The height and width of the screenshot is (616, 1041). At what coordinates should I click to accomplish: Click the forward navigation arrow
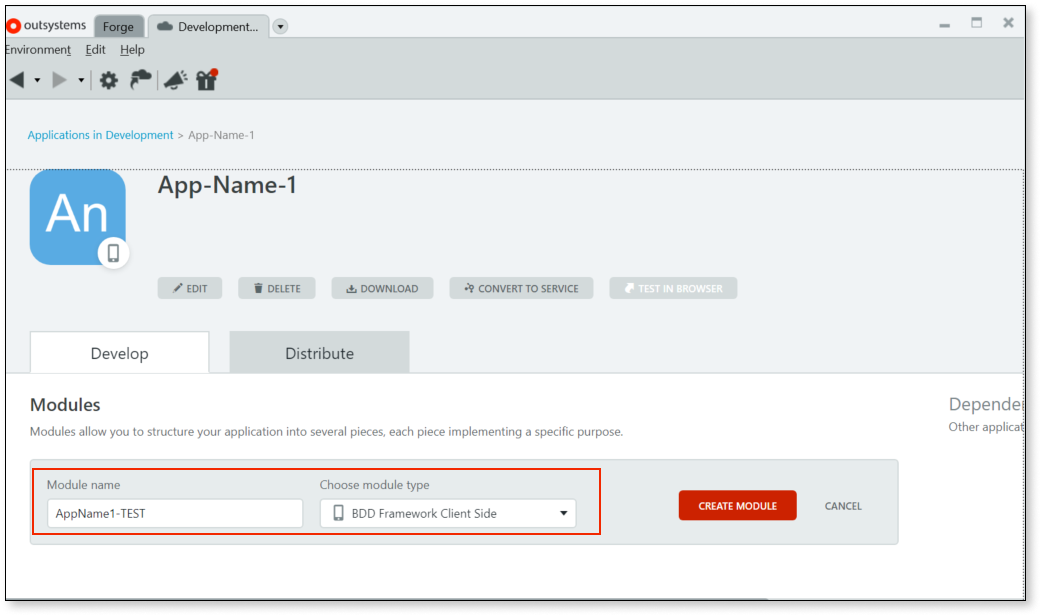60,80
